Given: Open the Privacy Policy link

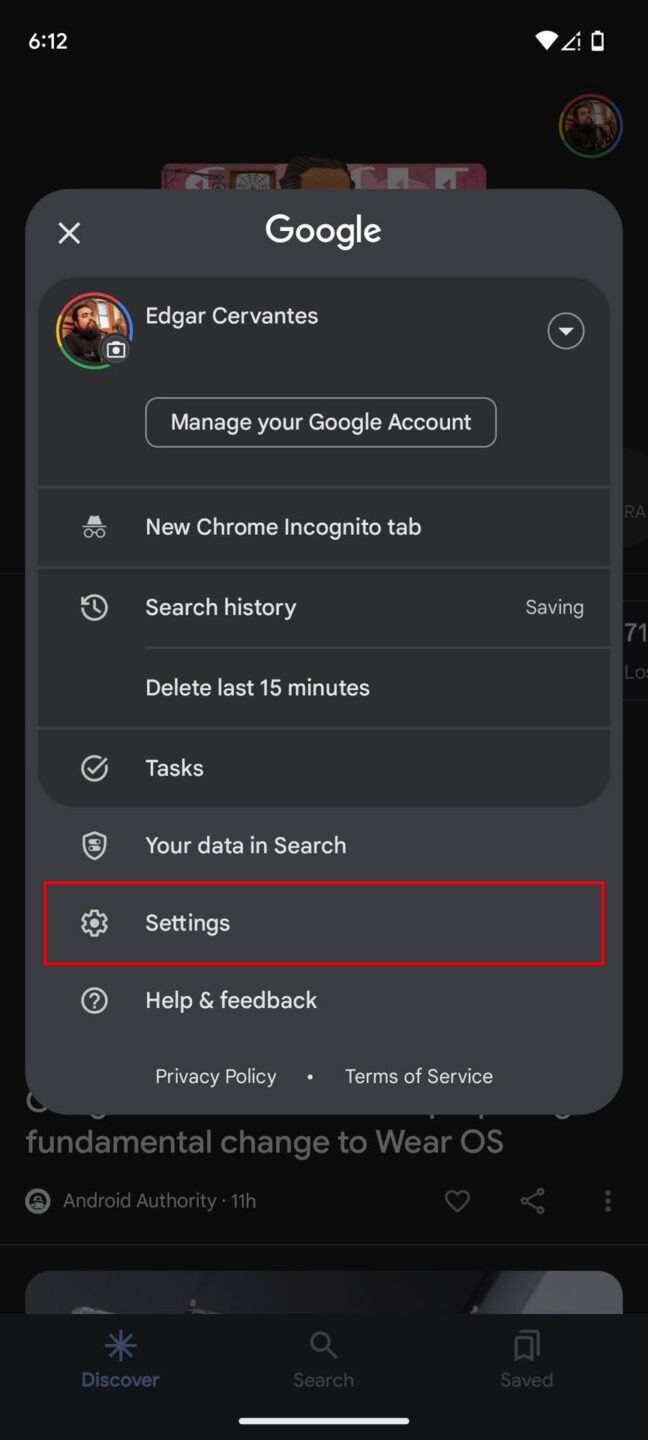Looking at the screenshot, I should tap(216, 1076).
